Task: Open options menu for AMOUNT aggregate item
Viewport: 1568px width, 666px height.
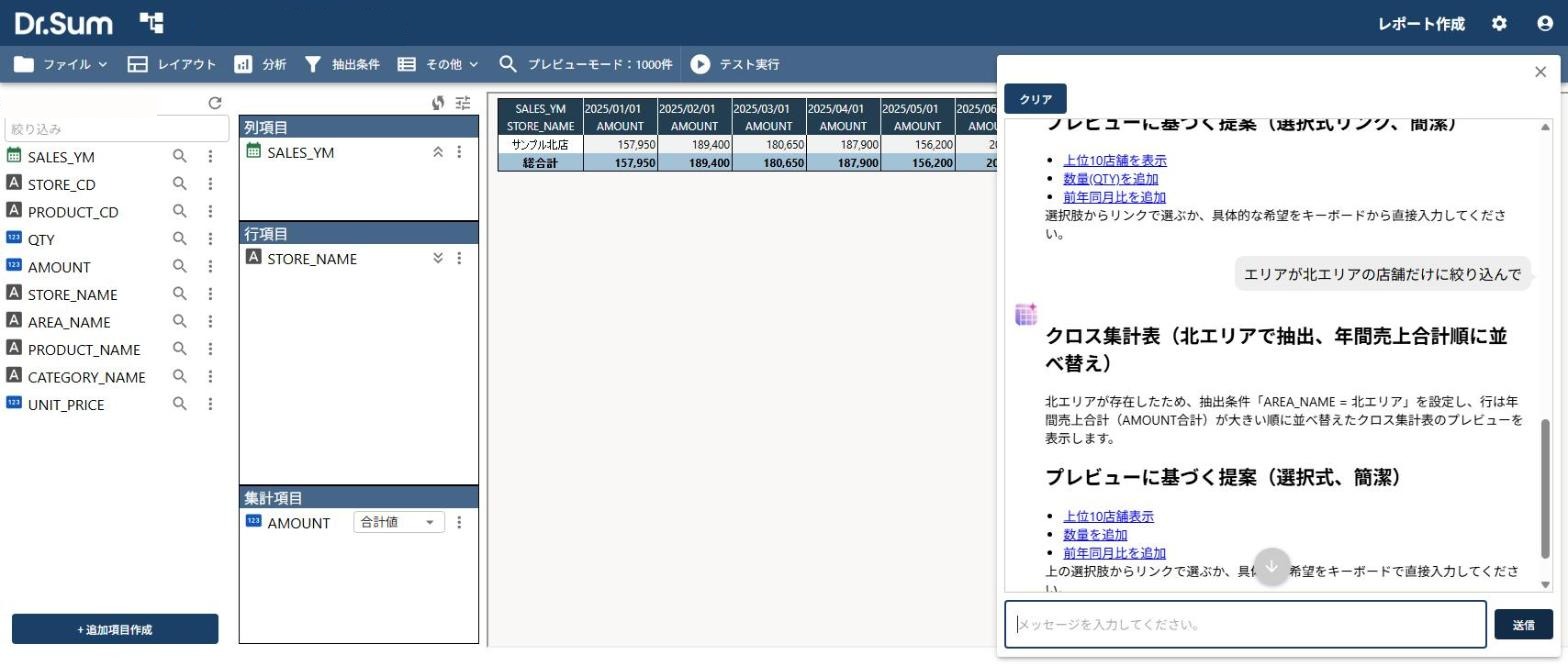Action: 459,522
